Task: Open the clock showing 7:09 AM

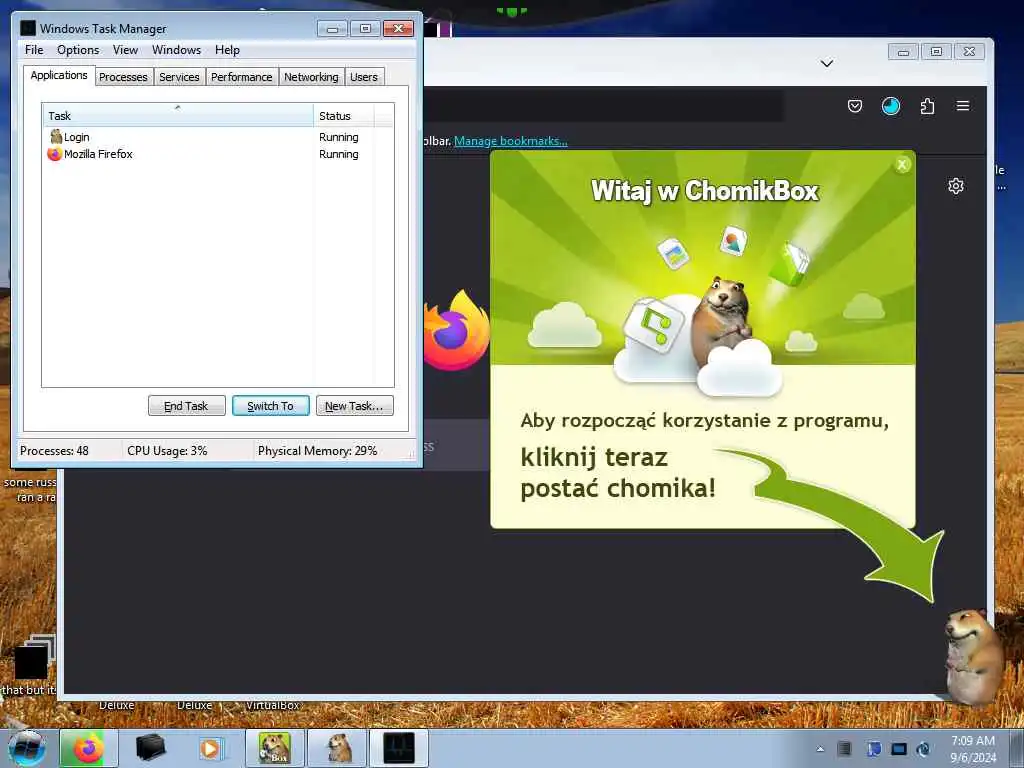Action: point(972,748)
